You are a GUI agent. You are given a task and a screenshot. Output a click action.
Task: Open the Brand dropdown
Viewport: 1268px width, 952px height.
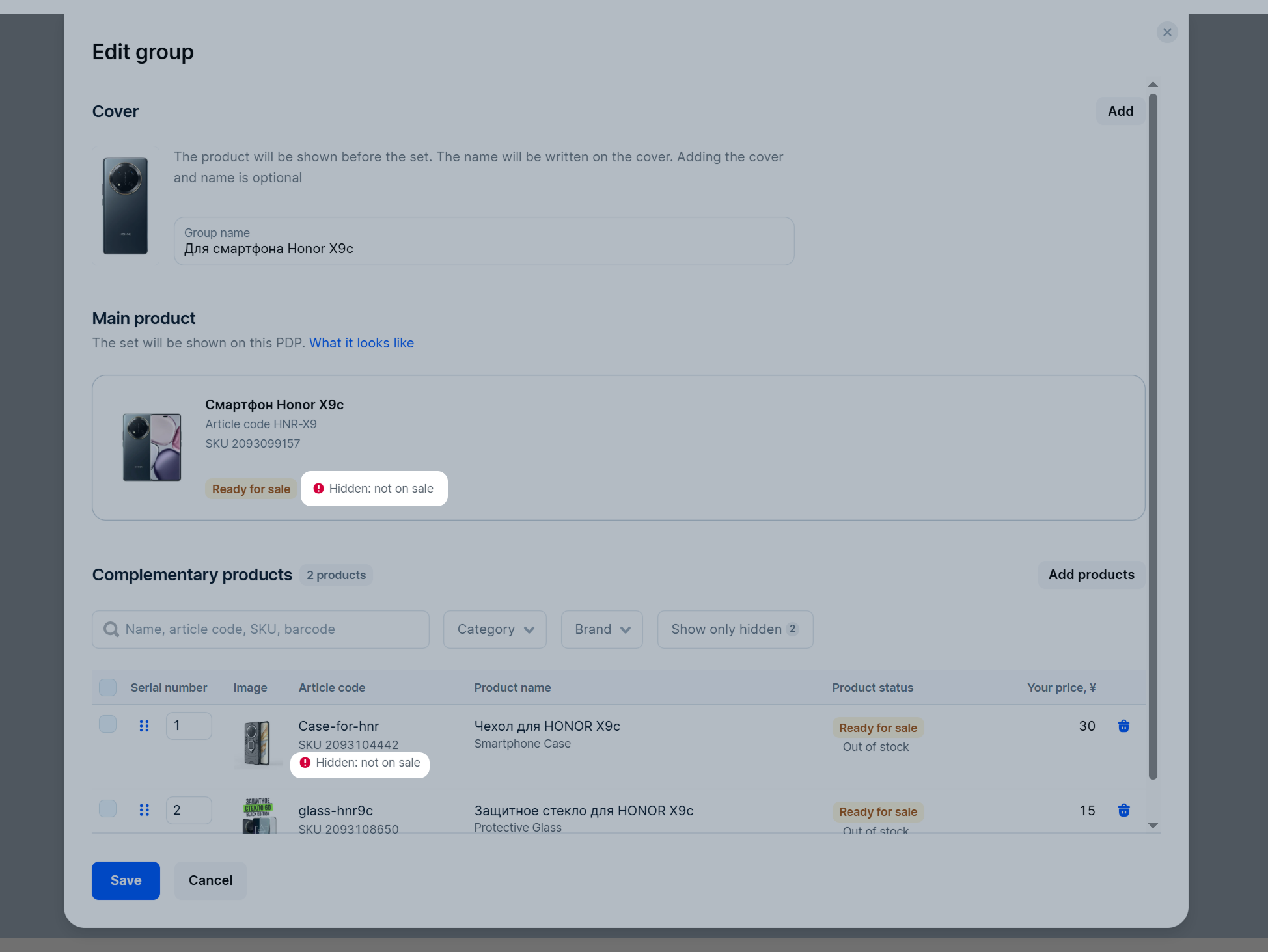(602, 629)
